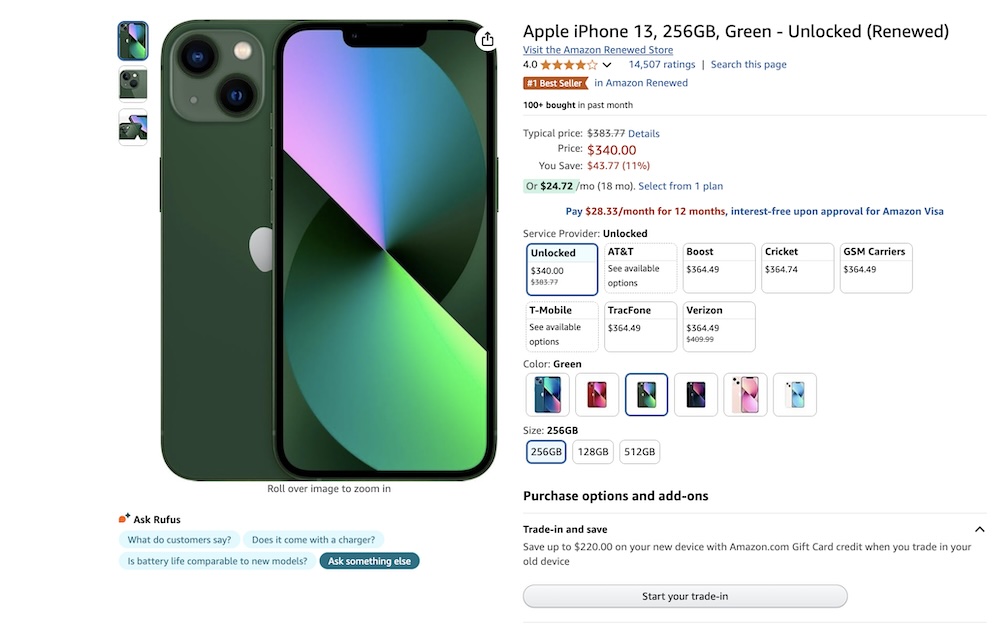The image size is (1000, 625).
Task: Visit the Amazon Renewed Store link
Action: (x=598, y=50)
